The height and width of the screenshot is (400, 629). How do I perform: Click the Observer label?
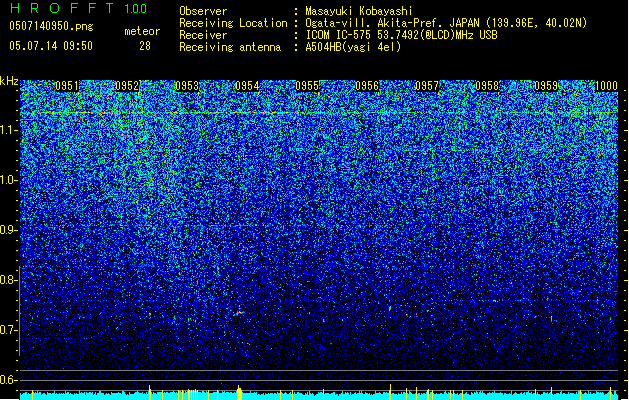click(203, 11)
